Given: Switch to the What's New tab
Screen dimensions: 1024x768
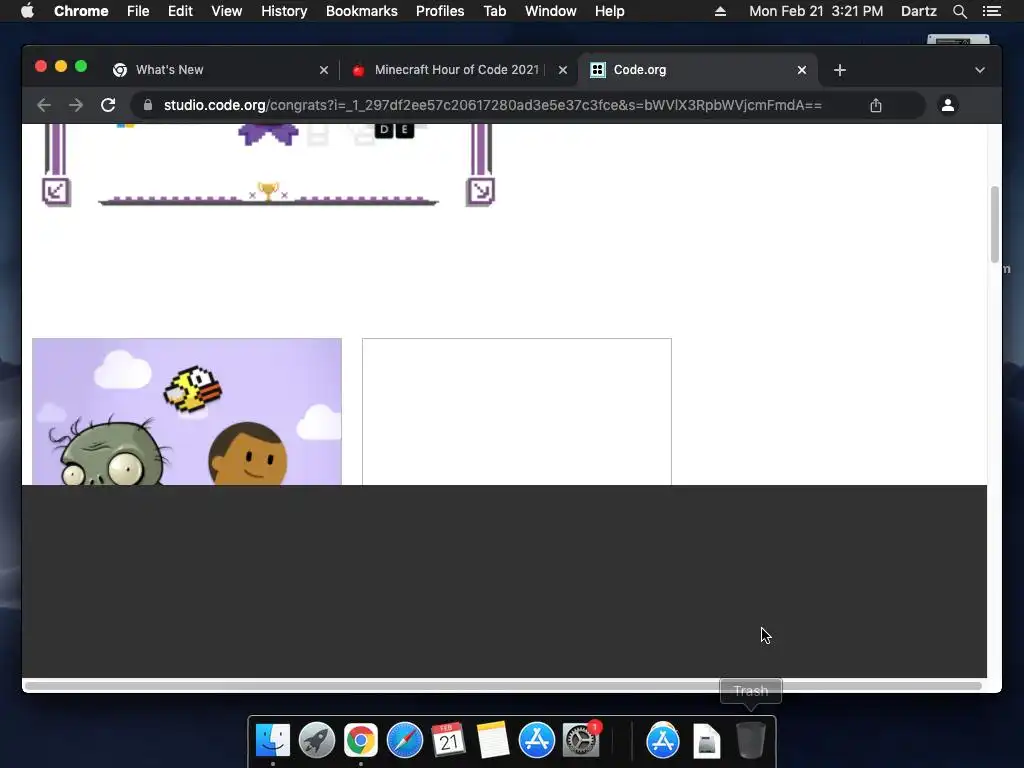Looking at the screenshot, I should 221,70.
